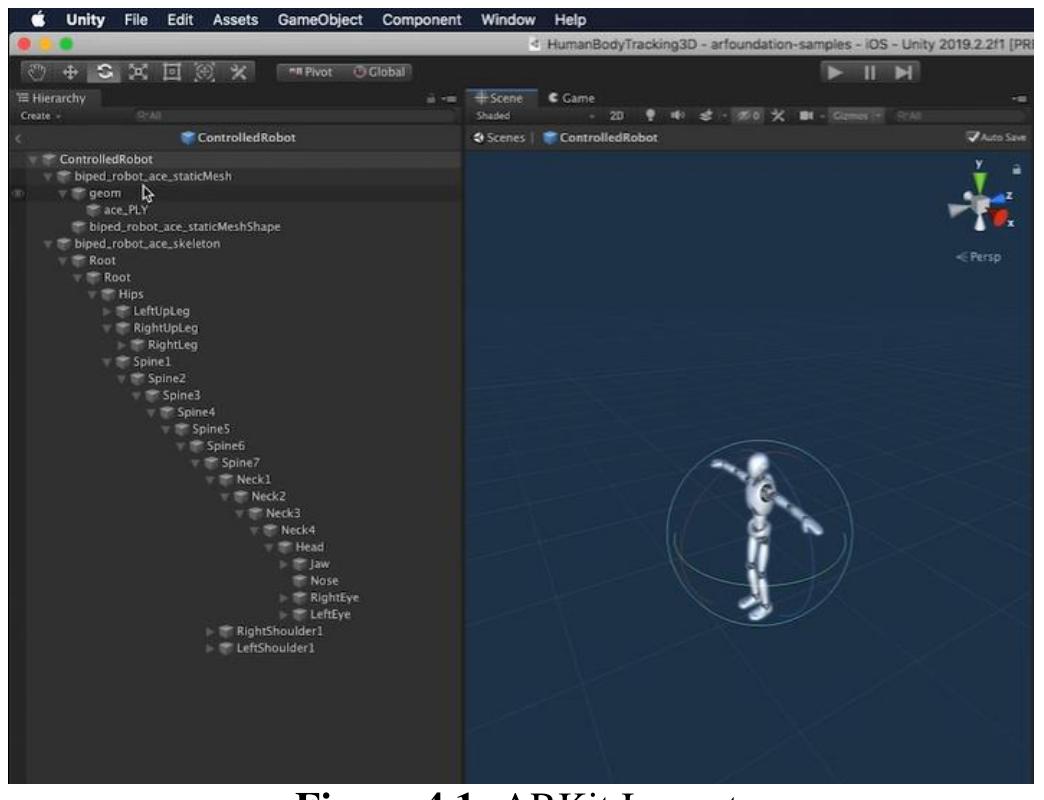Click the Pause button

[x=870, y=72]
